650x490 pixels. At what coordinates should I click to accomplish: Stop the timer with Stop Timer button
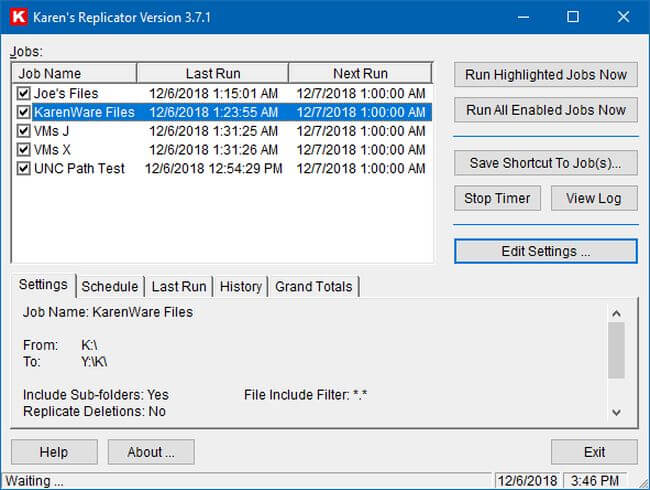(497, 198)
